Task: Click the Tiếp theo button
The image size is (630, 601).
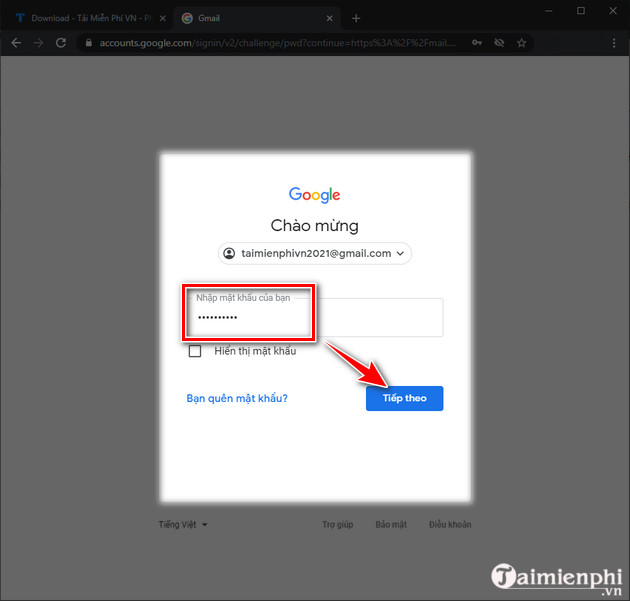Action: tap(405, 398)
